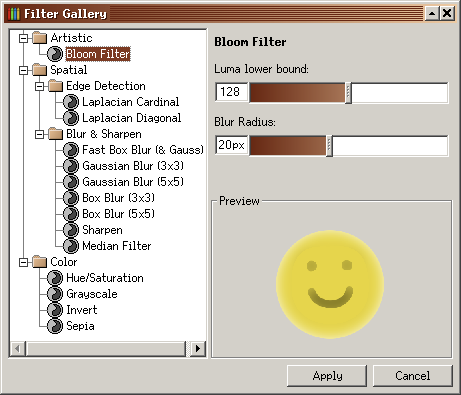
Task: Select the Artistic category label
Action: point(71,38)
